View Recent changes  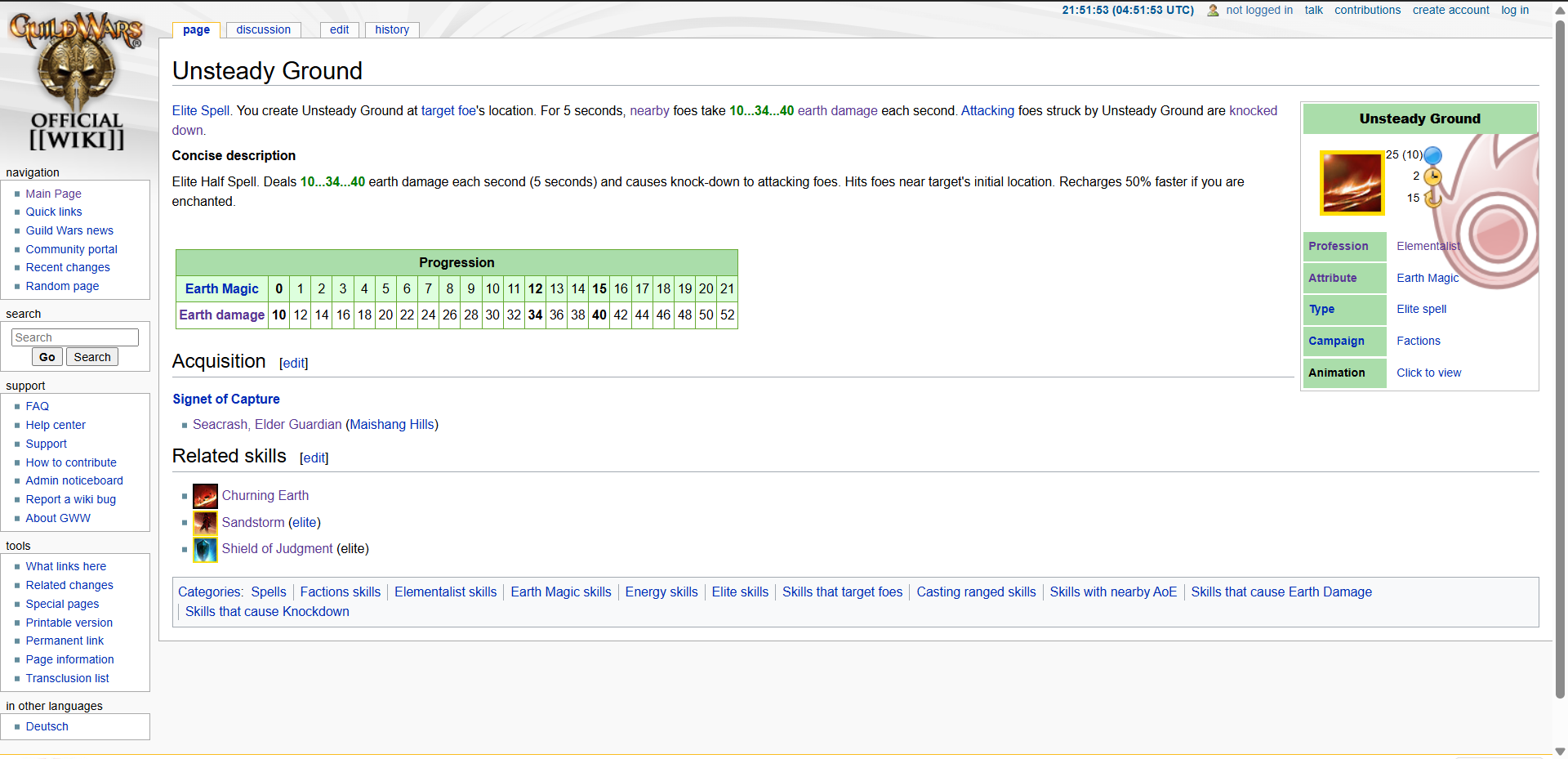[68, 267]
